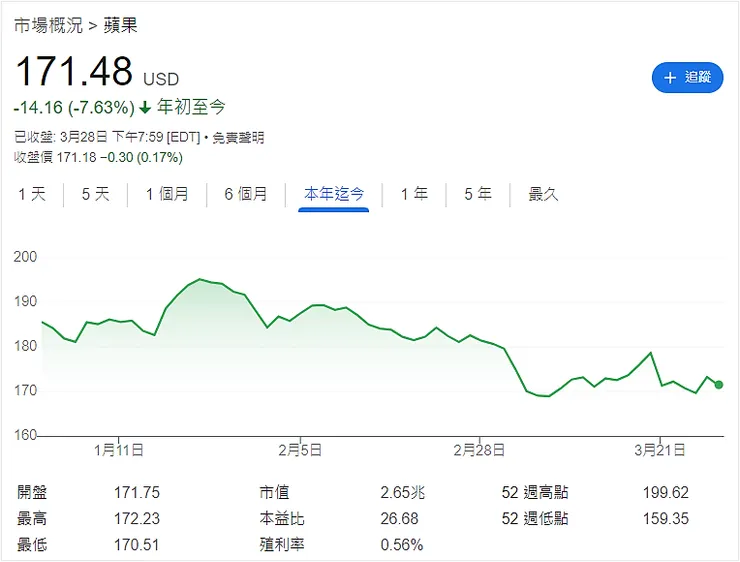740x562 pixels.
Task: Click the 最低 value 170.51
Action: click(x=136, y=545)
